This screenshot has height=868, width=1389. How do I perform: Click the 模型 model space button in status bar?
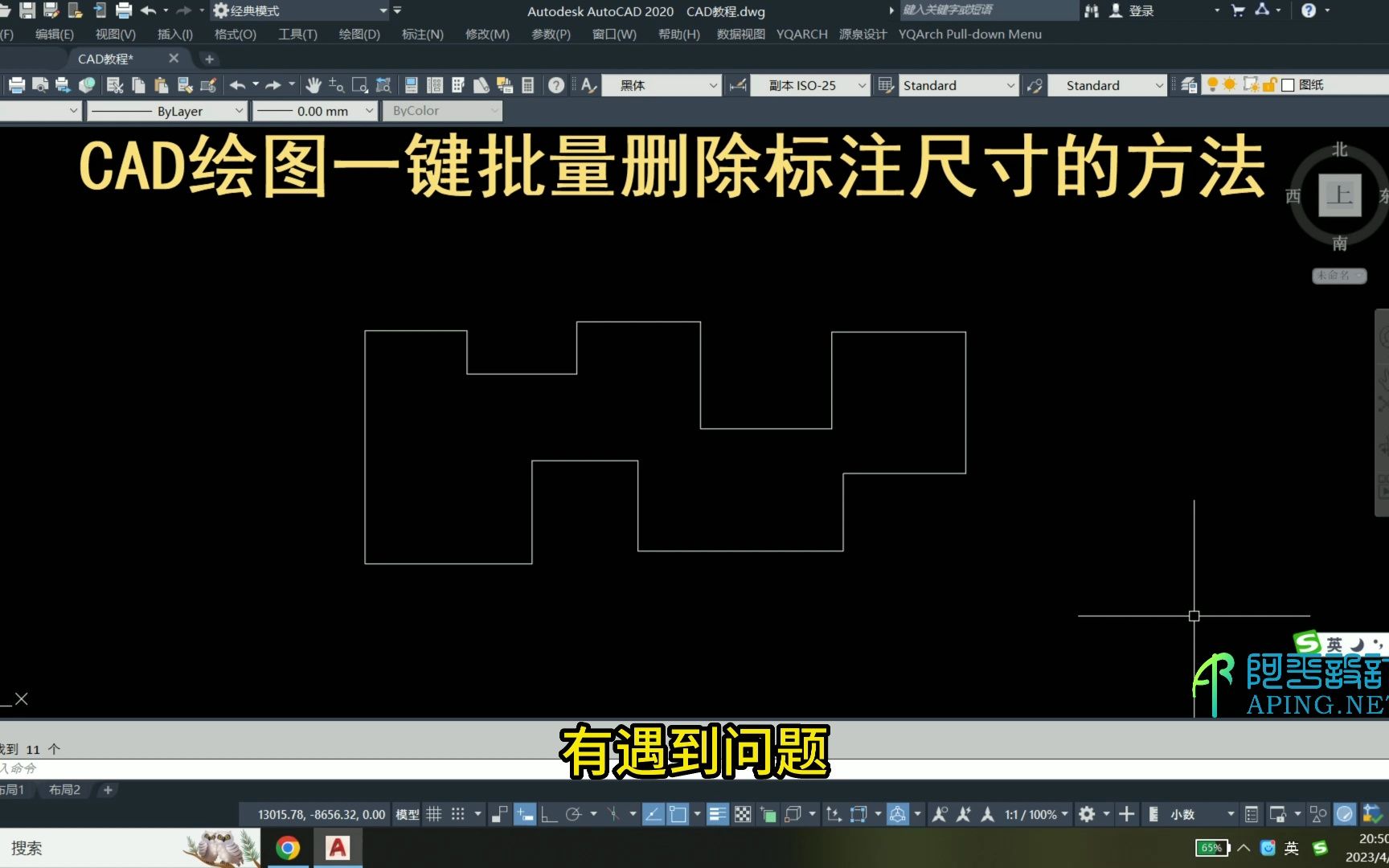408,814
